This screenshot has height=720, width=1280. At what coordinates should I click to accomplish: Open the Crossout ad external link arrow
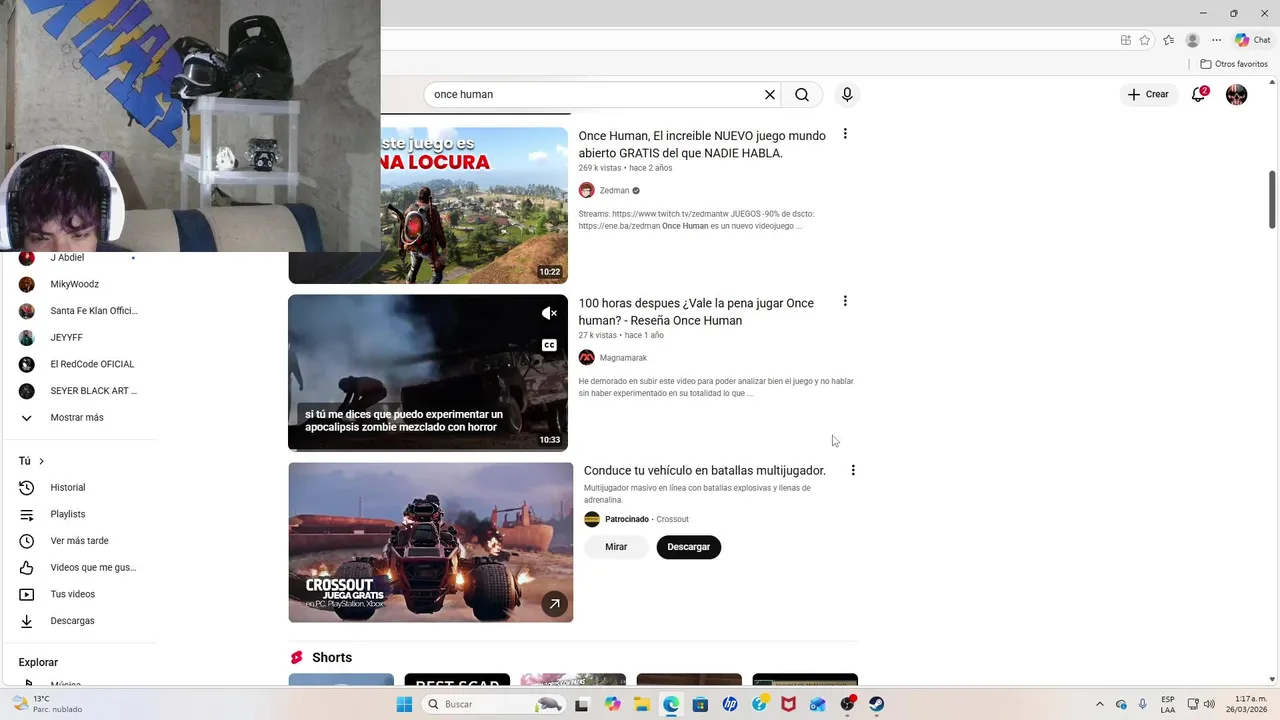coord(554,604)
